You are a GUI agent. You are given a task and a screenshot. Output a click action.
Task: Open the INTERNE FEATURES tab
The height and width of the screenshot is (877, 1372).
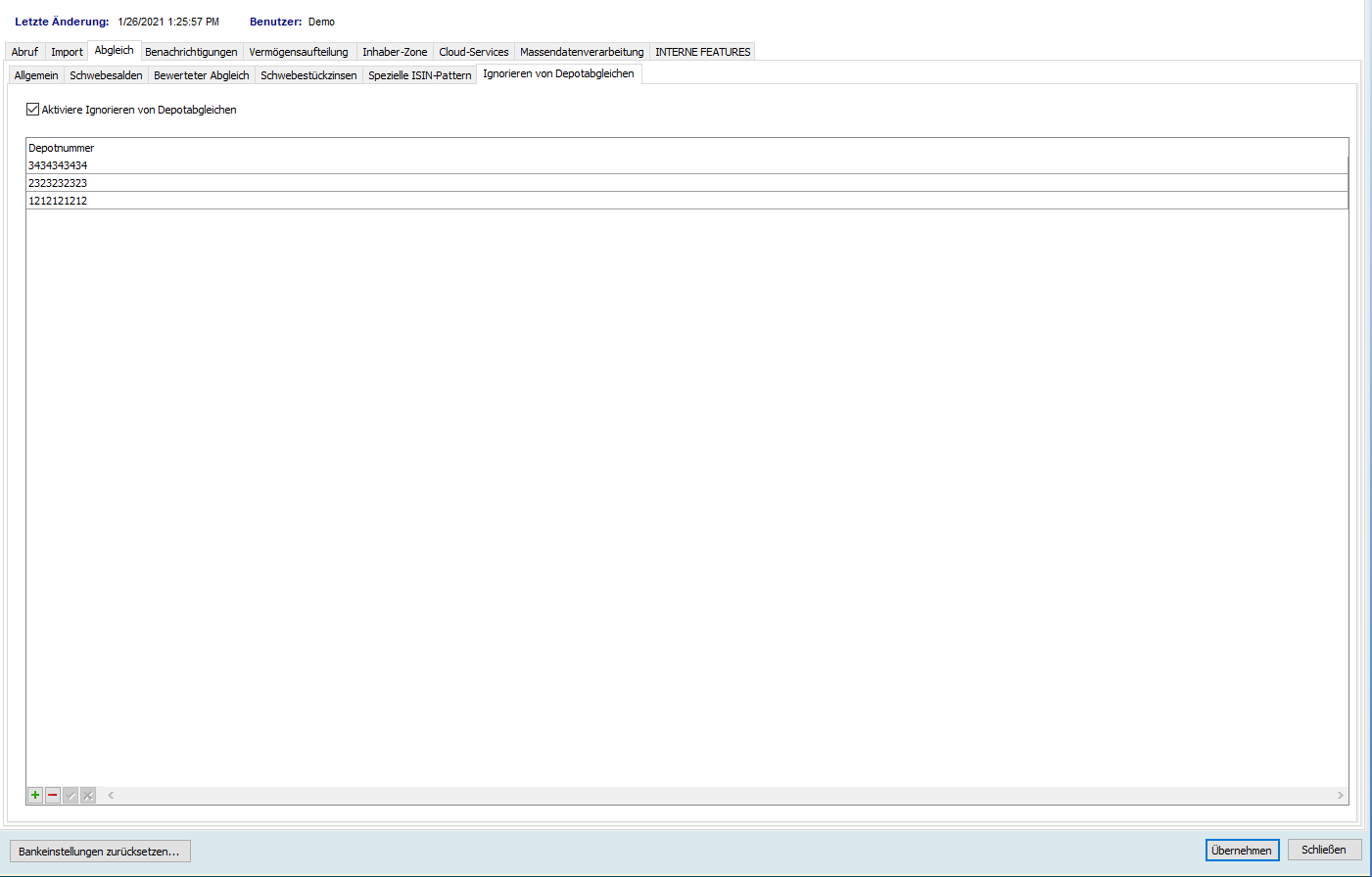click(x=702, y=52)
